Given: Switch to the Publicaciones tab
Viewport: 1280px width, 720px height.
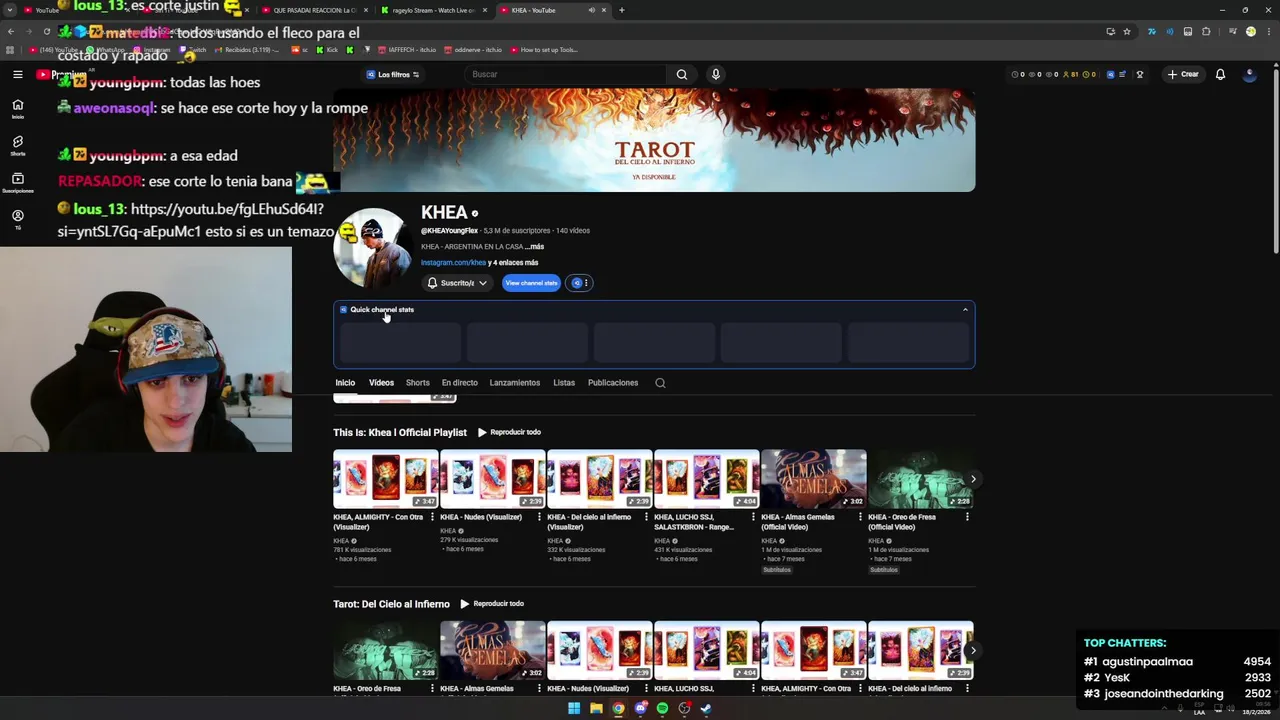Looking at the screenshot, I should pos(613,383).
